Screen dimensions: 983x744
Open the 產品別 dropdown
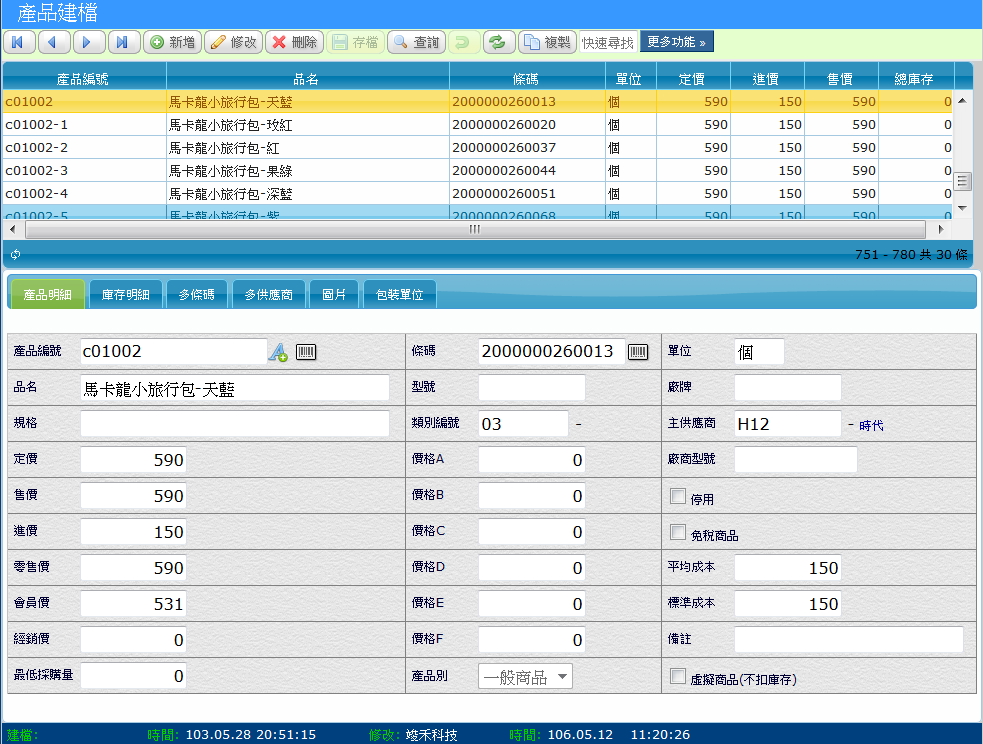(525, 677)
